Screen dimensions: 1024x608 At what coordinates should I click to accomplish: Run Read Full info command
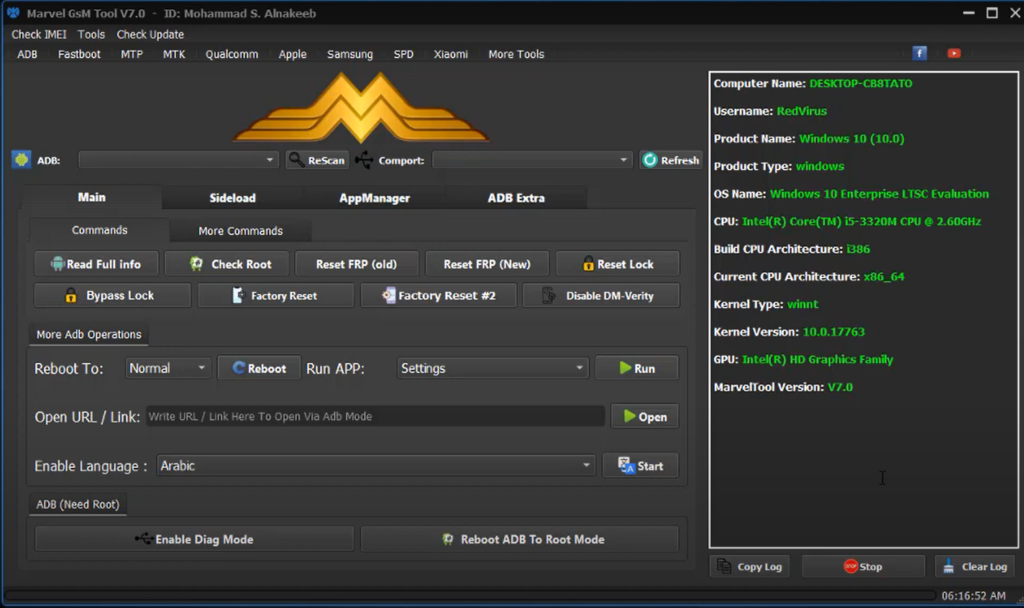(x=96, y=264)
